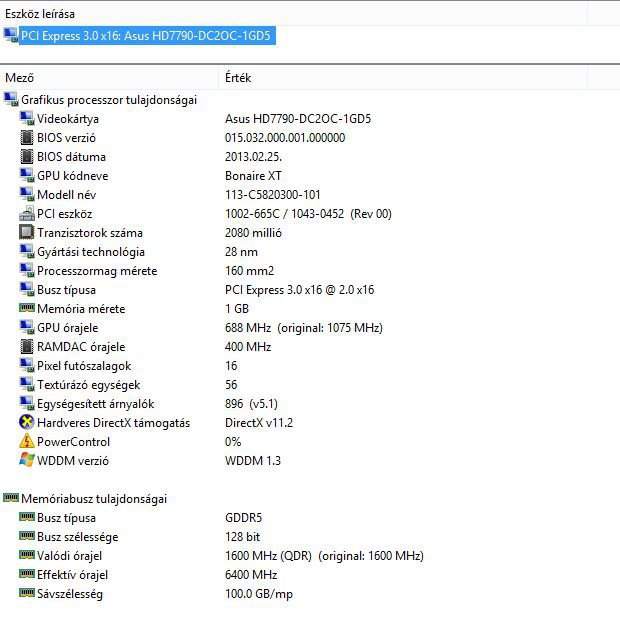
Task: Select the PCI Express 3.0 x16 @ 2.0 x16 value
Action: (x=300, y=290)
